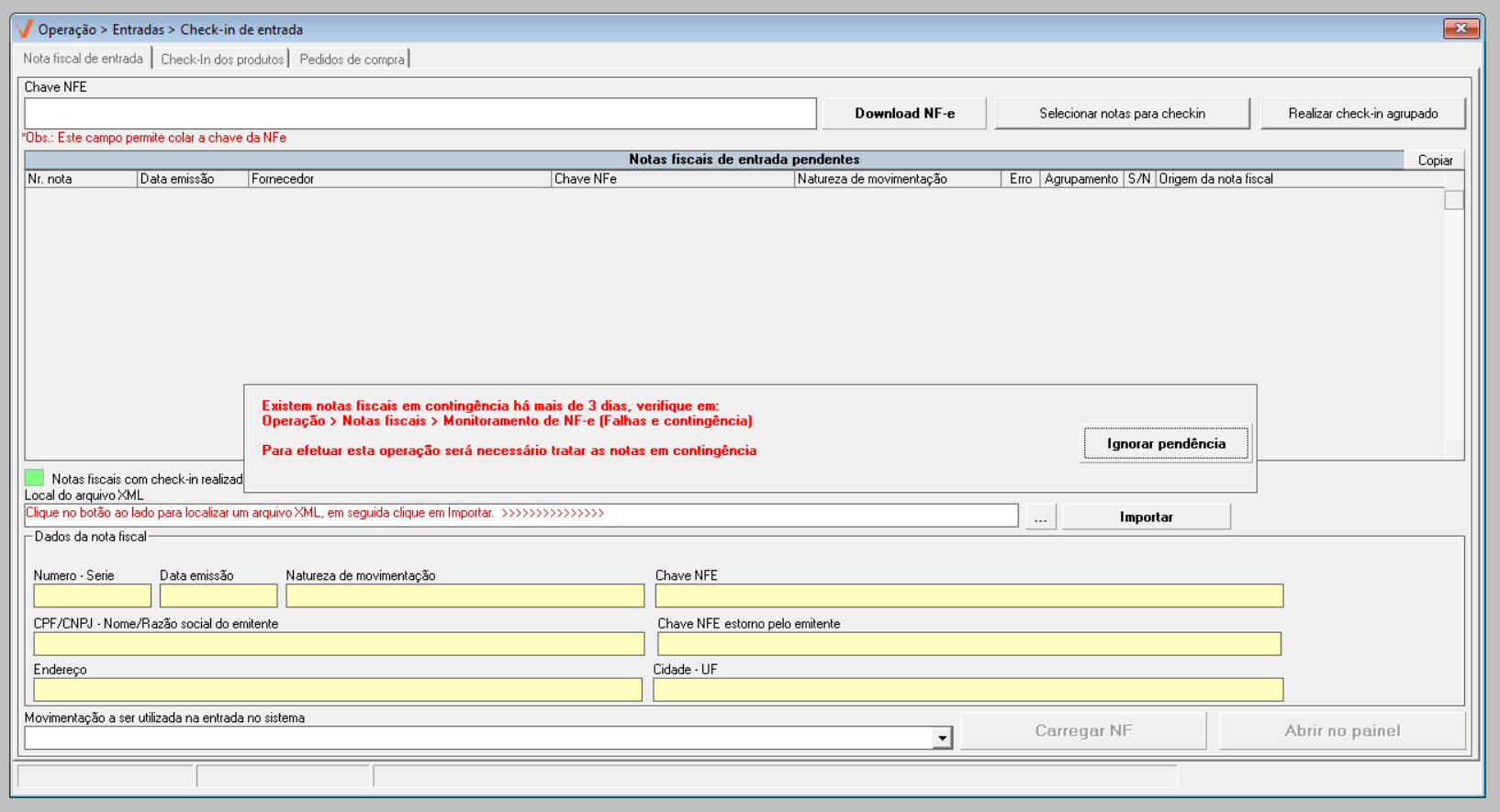Close the Check-in de entrada window
The width and height of the screenshot is (1500, 812).
1461,28
